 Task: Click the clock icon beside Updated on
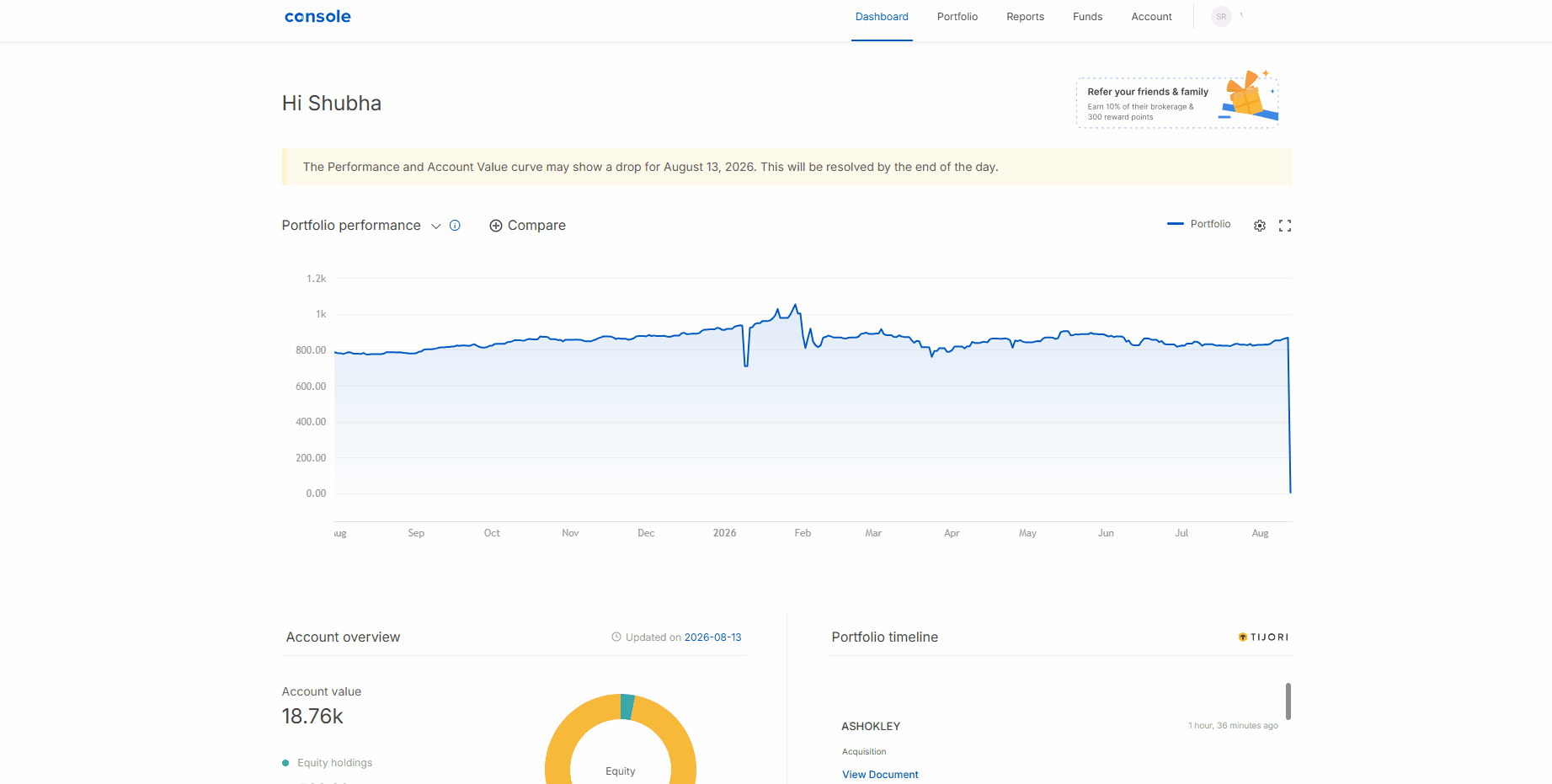[616, 637]
